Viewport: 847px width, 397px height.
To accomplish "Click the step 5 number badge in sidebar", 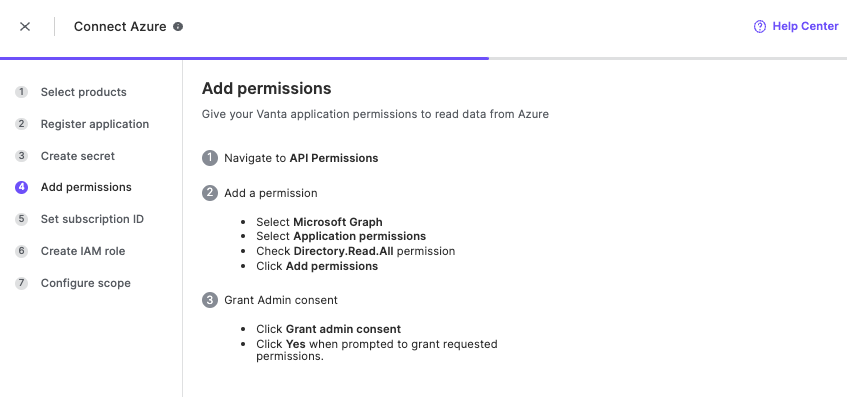I will coord(21,219).
